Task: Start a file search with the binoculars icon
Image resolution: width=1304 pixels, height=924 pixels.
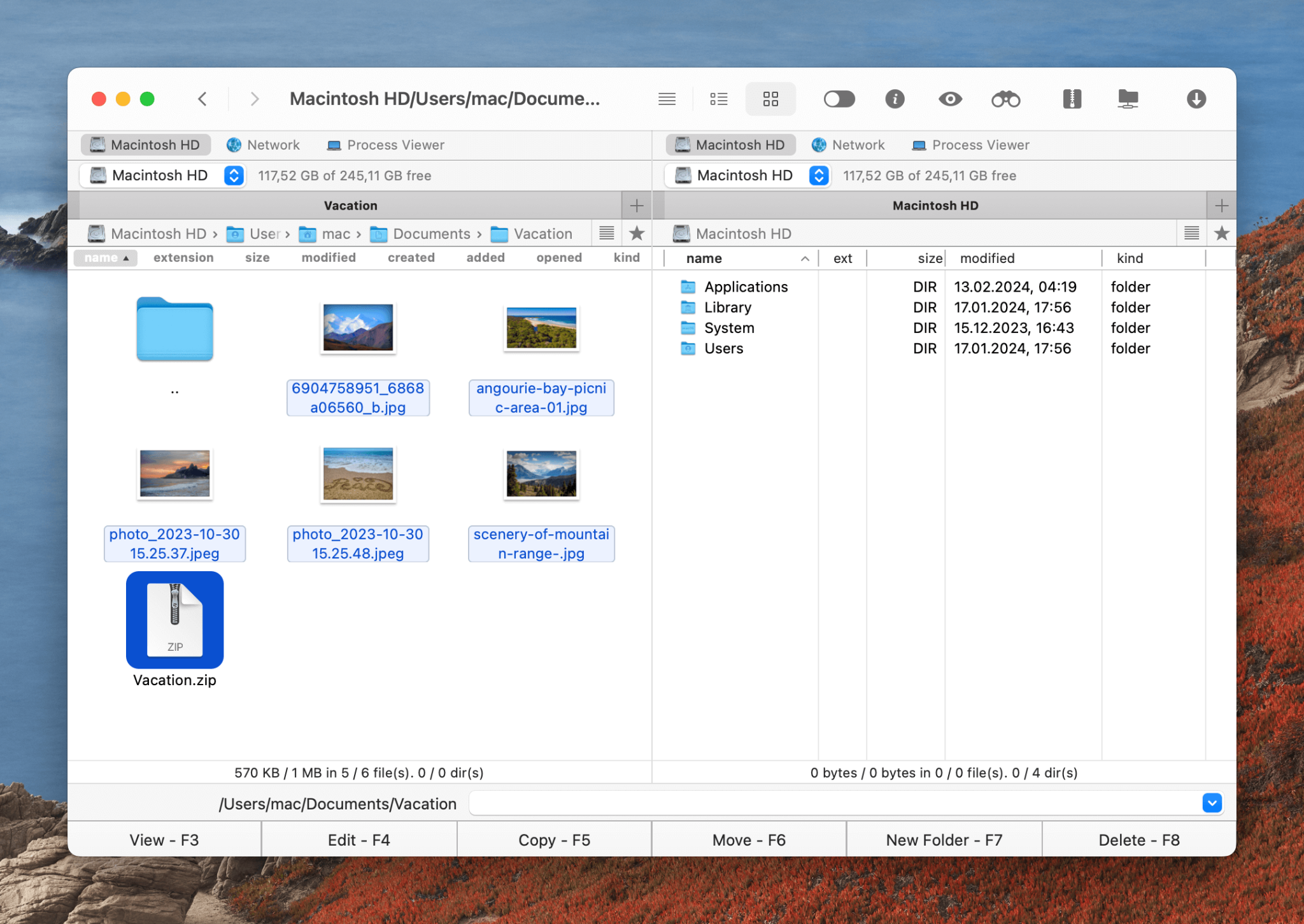Action: coord(1005,99)
